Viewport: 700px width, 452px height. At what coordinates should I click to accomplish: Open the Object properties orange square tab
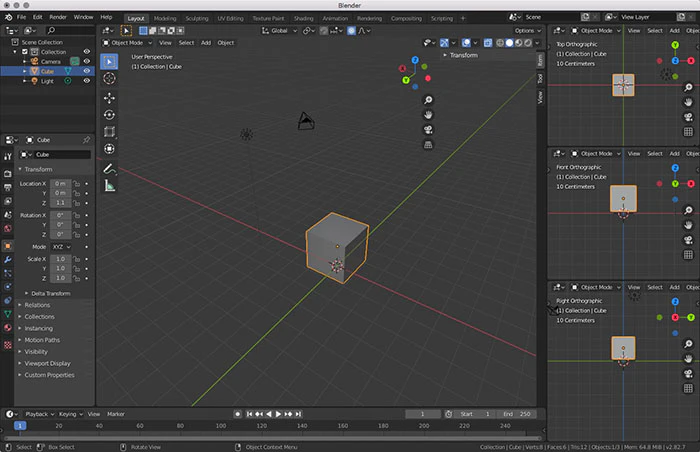pyautogui.click(x=8, y=246)
